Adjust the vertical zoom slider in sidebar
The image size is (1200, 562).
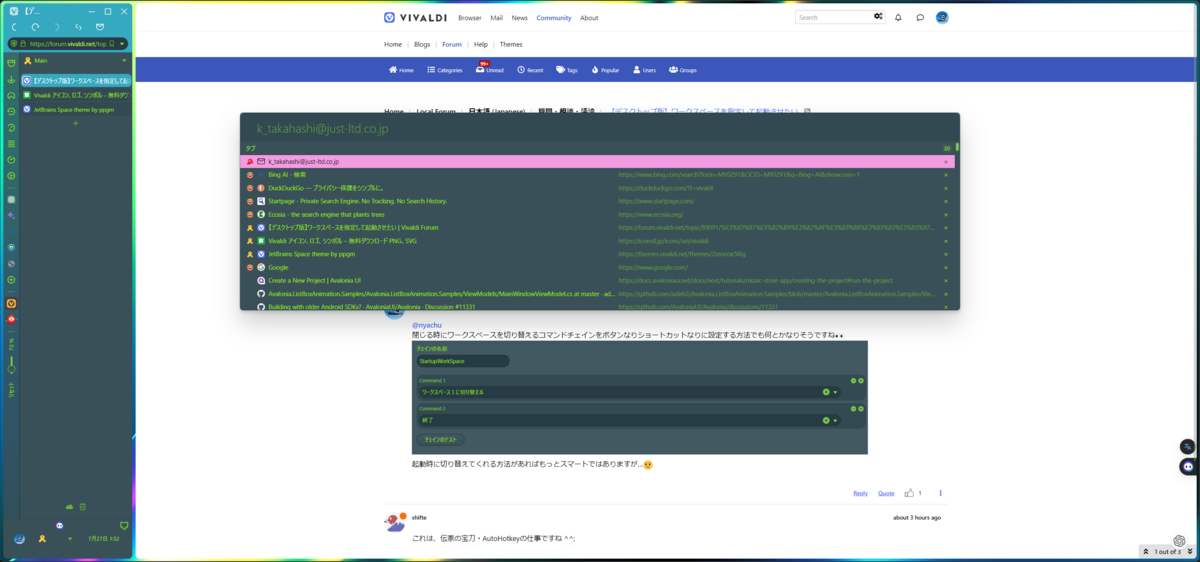point(11,365)
